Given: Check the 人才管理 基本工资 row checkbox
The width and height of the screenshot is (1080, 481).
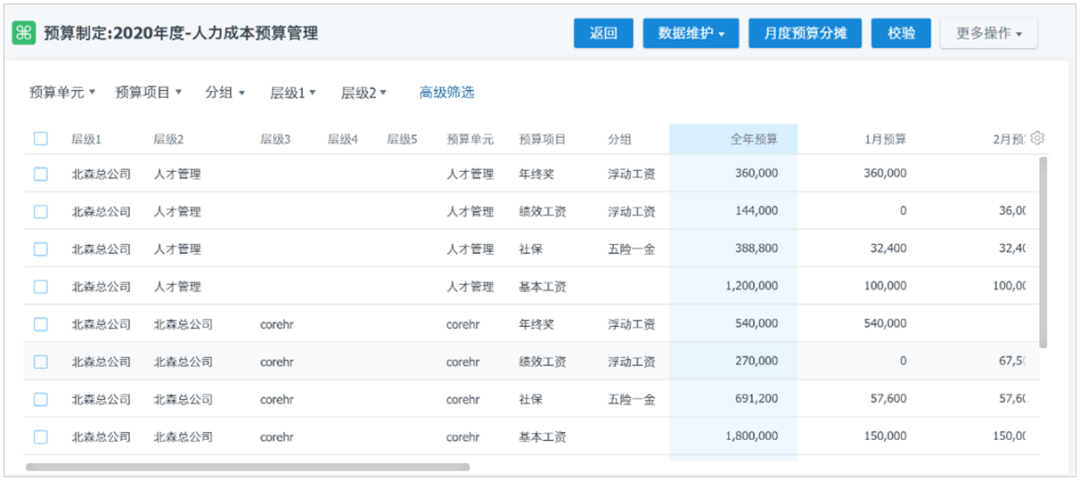Looking at the screenshot, I should 41,286.
